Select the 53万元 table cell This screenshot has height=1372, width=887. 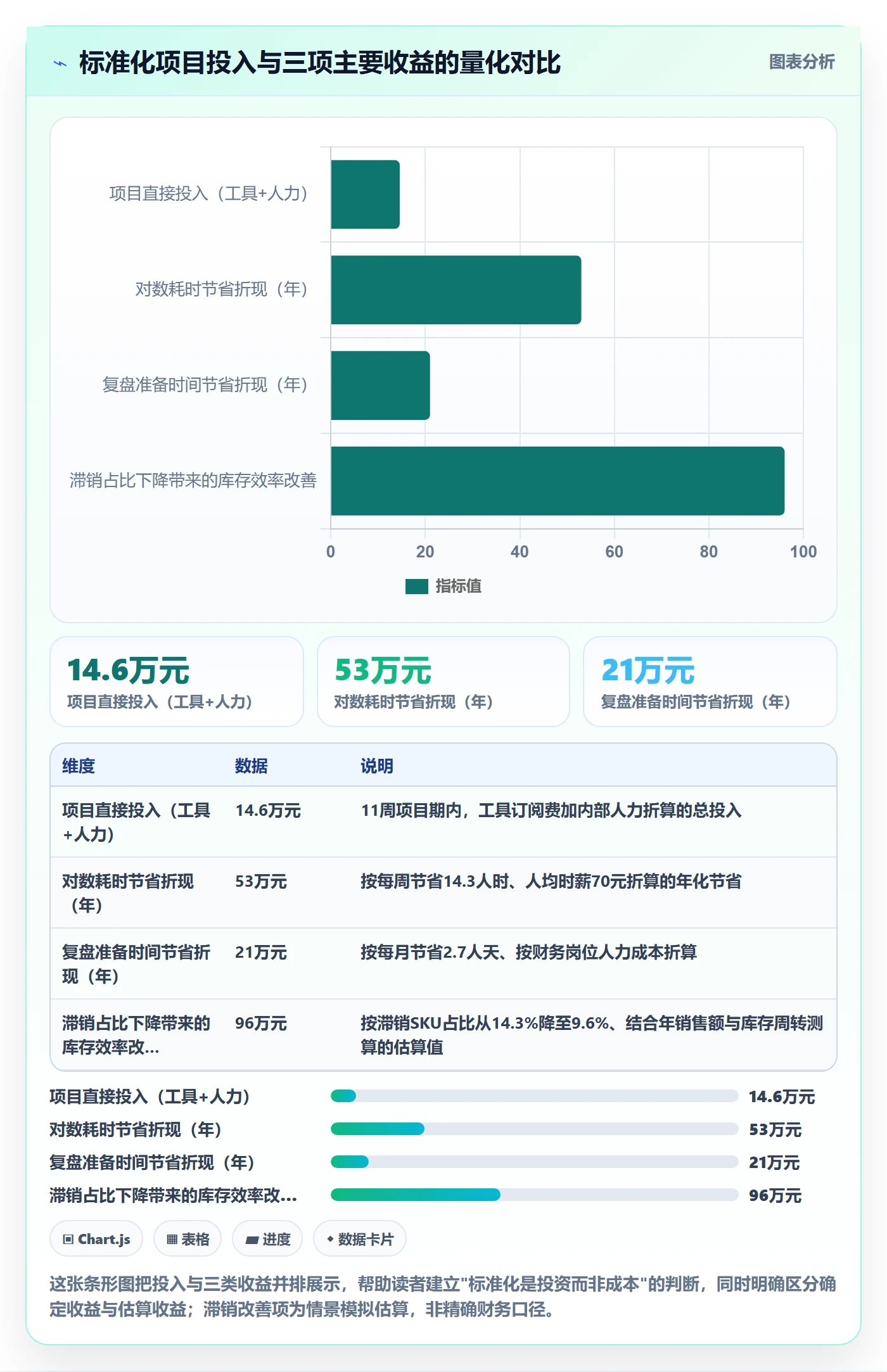pos(261,882)
